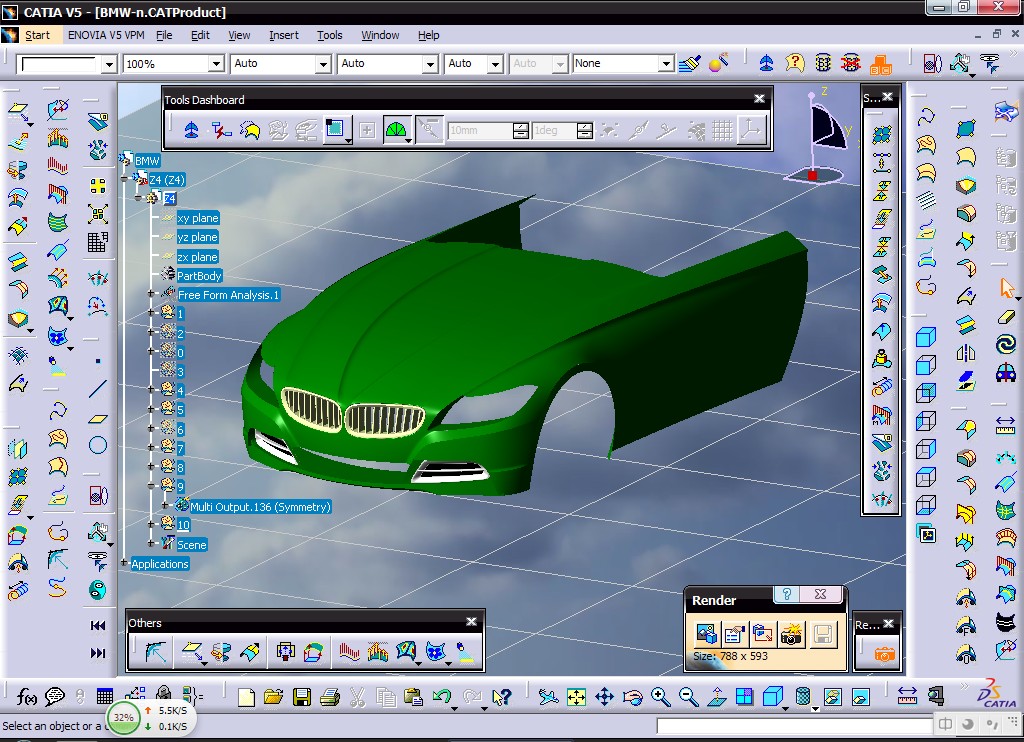Image resolution: width=1024 pixels, height=742 pixels.
Task: Click the Open folder icon
Action: tap(274, 698)
